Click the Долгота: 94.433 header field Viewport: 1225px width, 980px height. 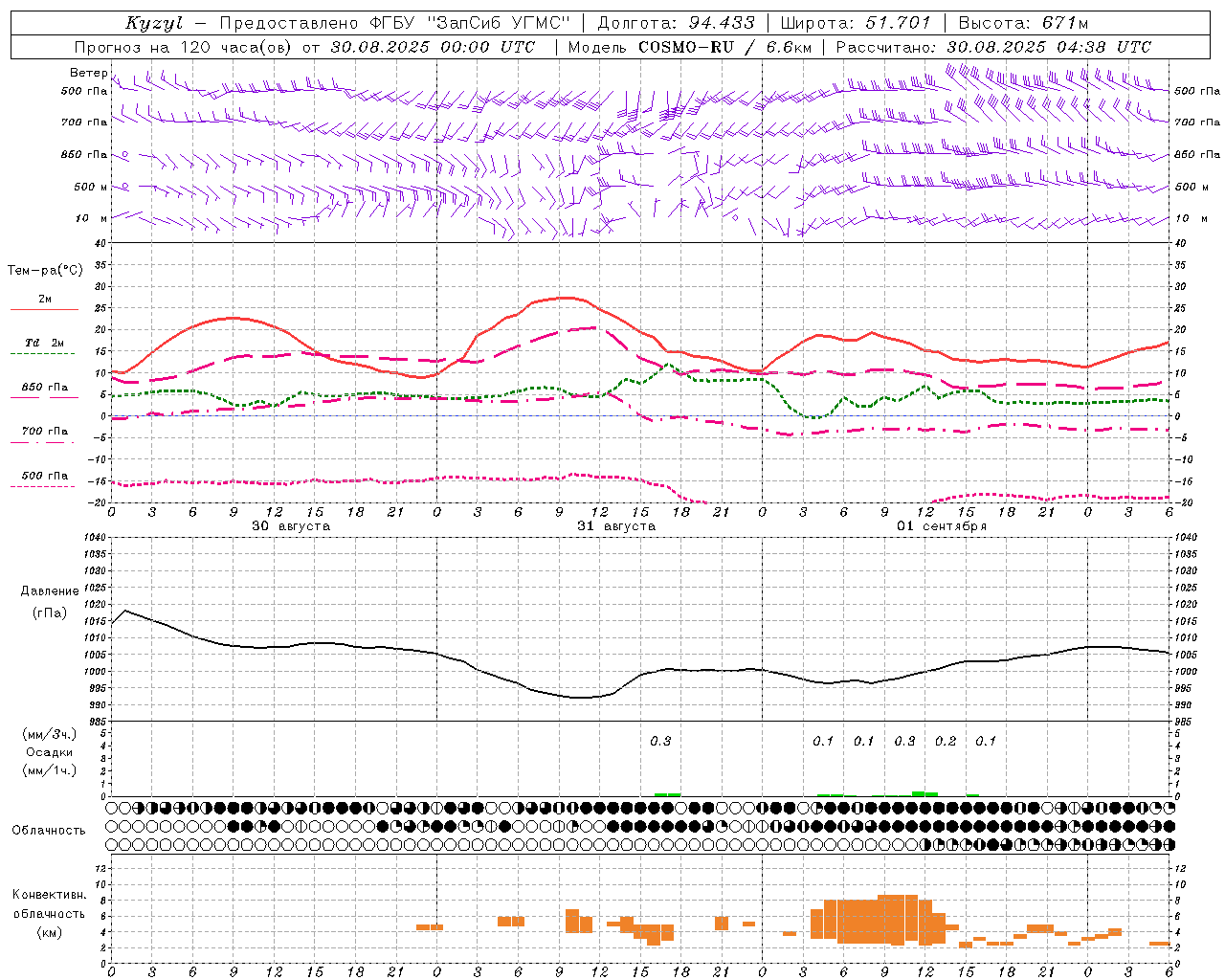click(676, 23)
